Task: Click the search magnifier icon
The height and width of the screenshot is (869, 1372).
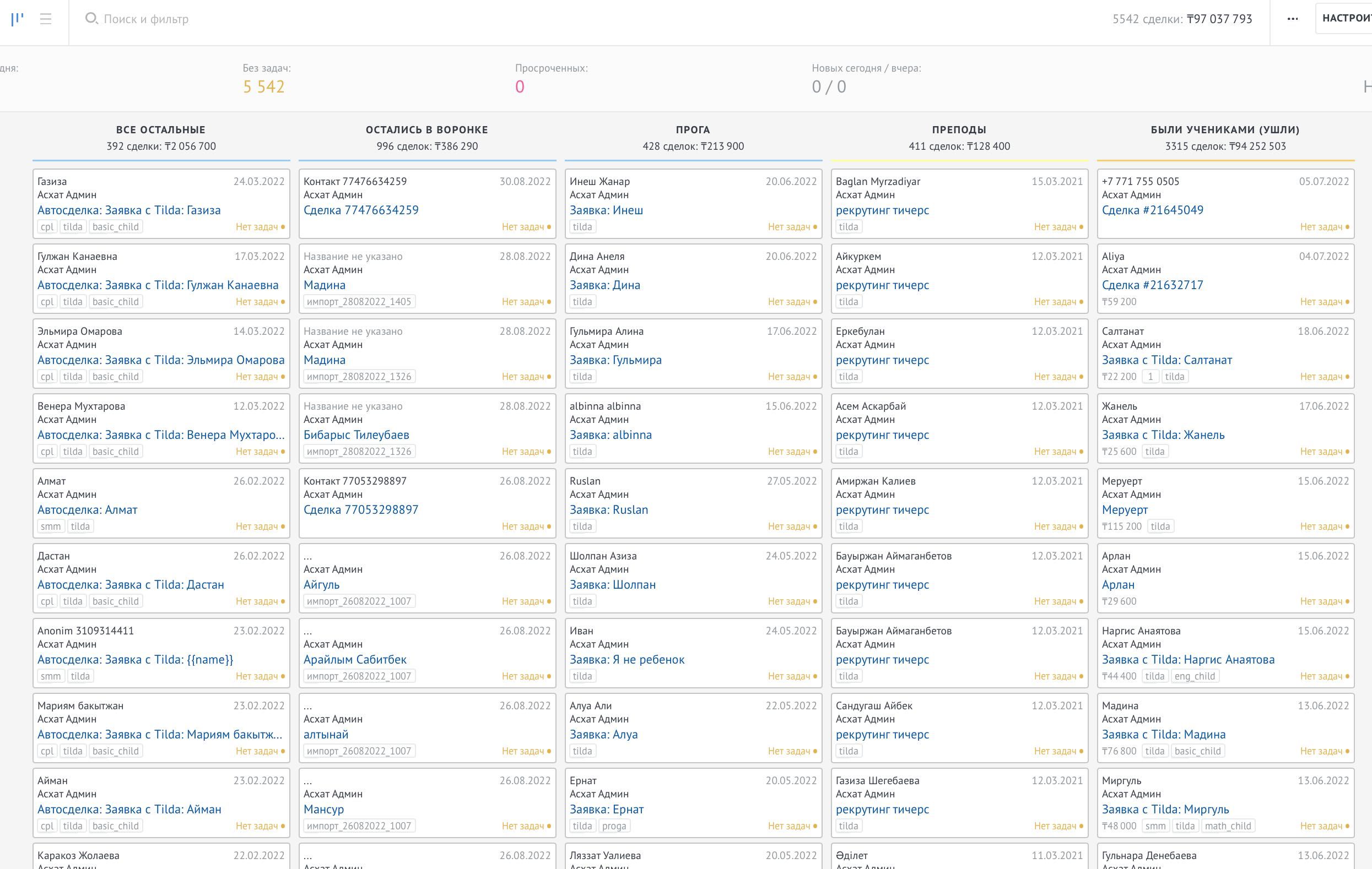Action: coord(90,19)
